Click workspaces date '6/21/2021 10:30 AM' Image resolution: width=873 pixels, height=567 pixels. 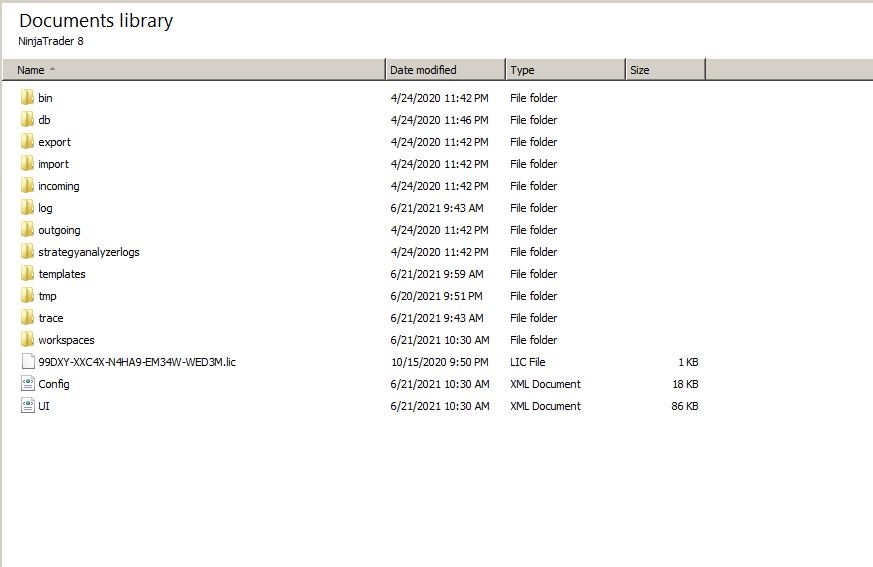(440, 340)
